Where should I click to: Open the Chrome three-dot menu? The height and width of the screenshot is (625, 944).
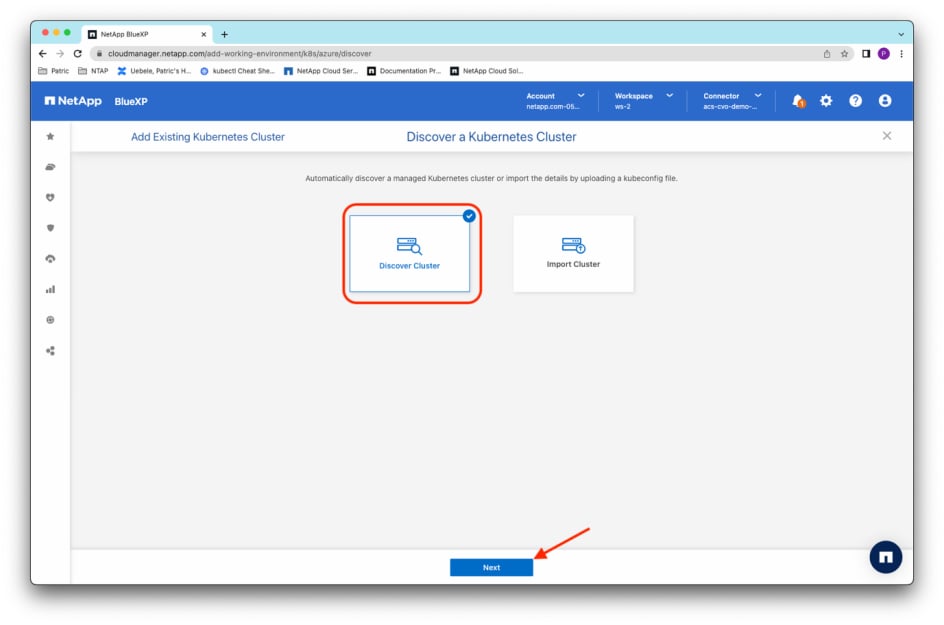tap(901, 54)
